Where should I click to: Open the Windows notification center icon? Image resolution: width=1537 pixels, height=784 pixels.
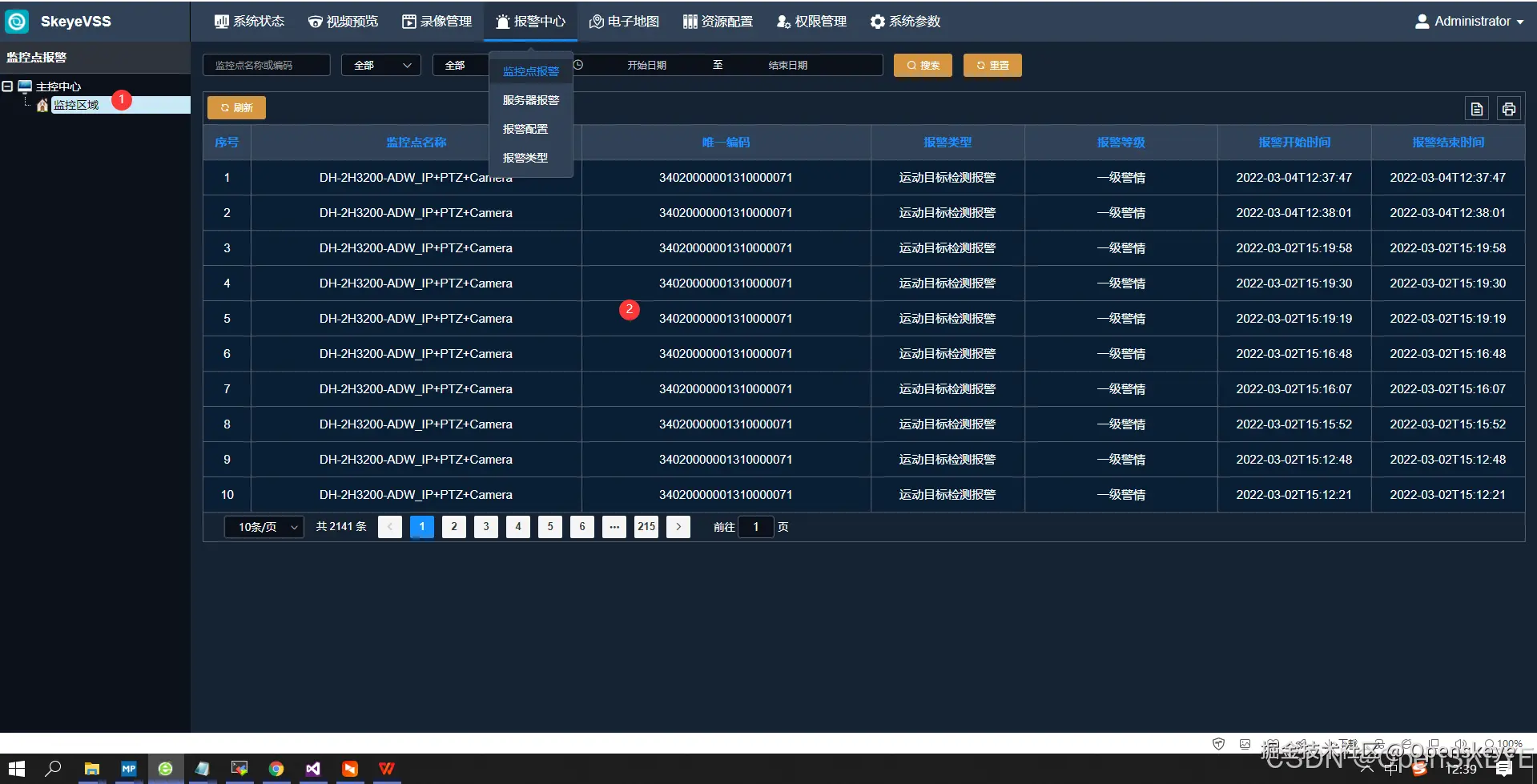[1504, 770]
